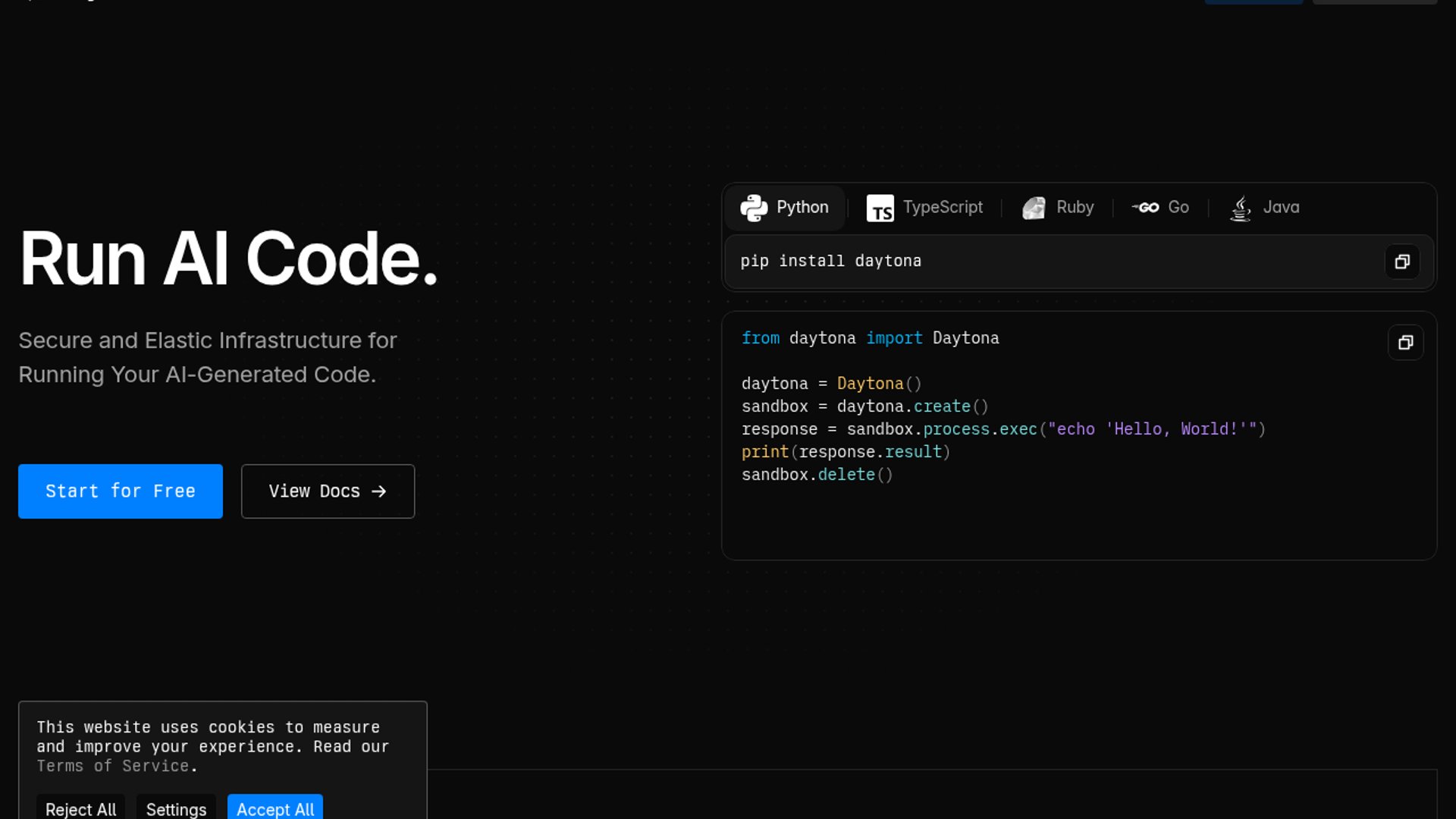Click the "sandbox.delete()" code line
Screen dimensions: 1456x819
[x=817, y=475]
